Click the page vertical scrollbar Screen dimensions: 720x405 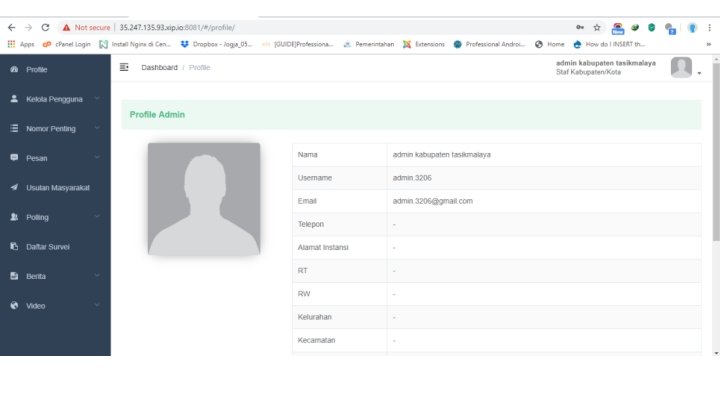tap(716, 152)
